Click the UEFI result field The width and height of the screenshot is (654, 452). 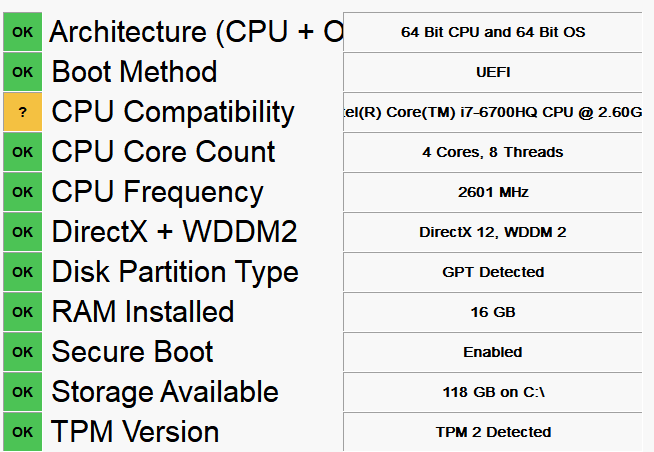click(493, 72)
